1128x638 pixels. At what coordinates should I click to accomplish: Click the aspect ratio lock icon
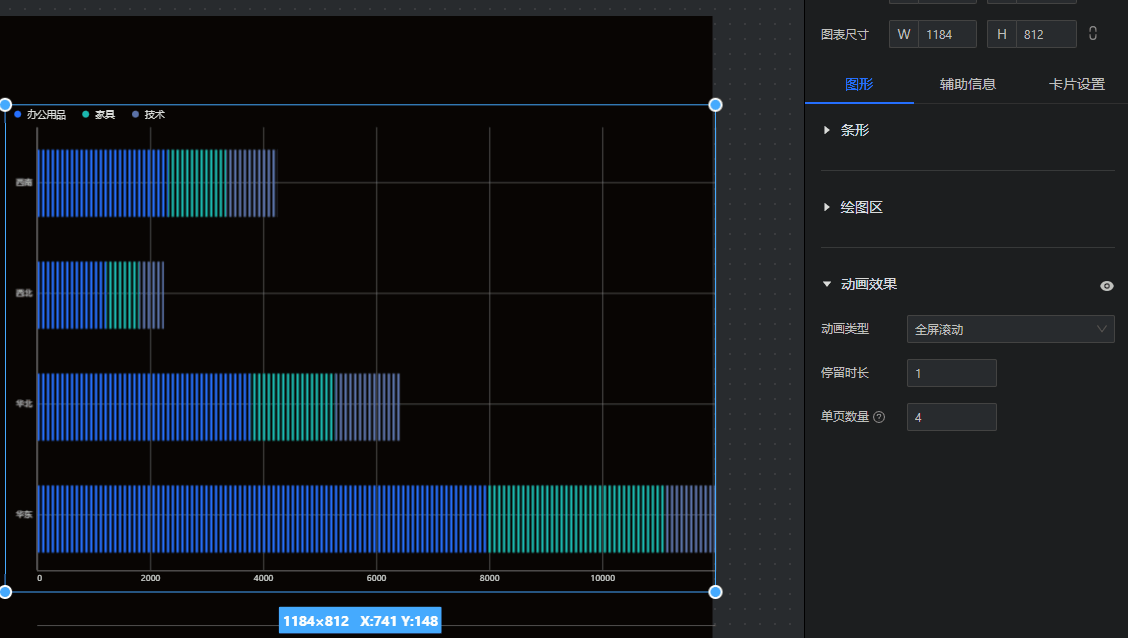(x=1093, y=34)
